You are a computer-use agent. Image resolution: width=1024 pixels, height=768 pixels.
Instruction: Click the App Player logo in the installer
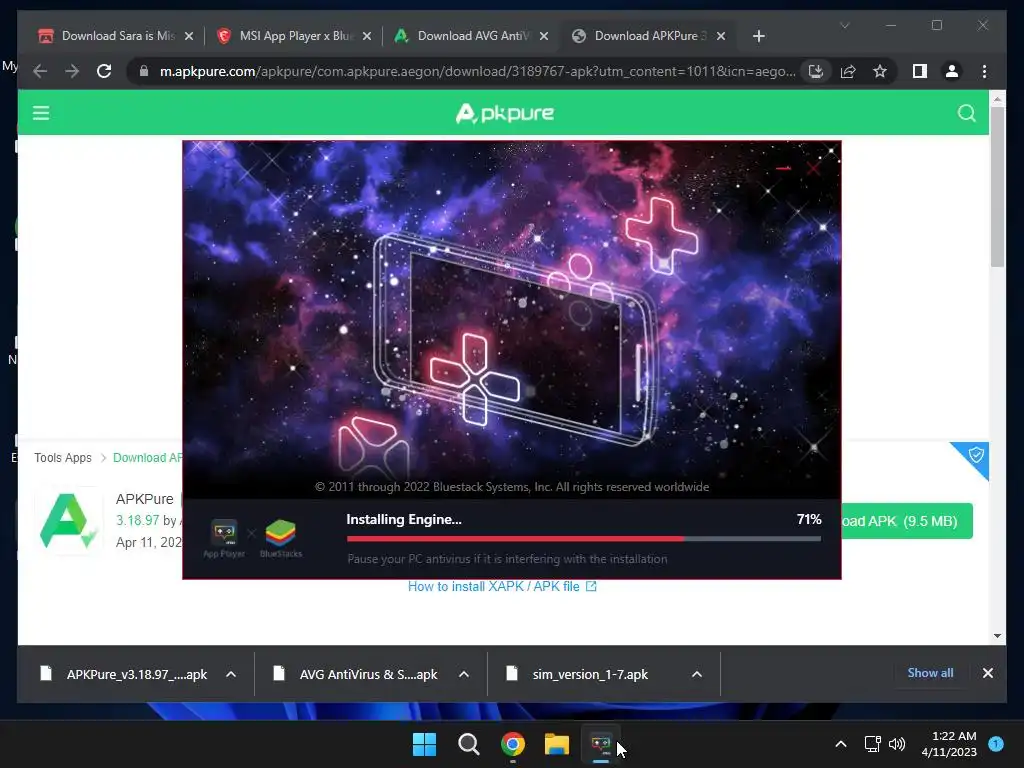224,539
